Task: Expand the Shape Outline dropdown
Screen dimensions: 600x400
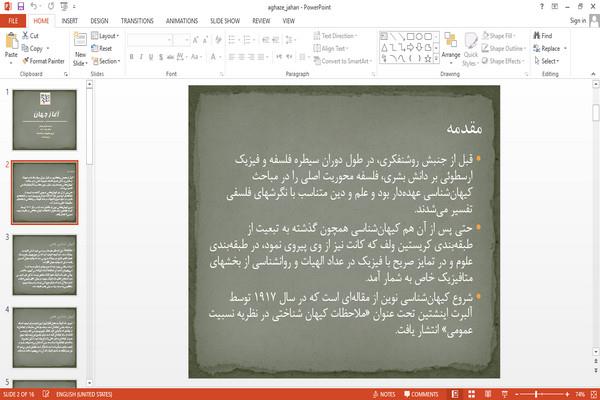Action: tap(504, 48)
